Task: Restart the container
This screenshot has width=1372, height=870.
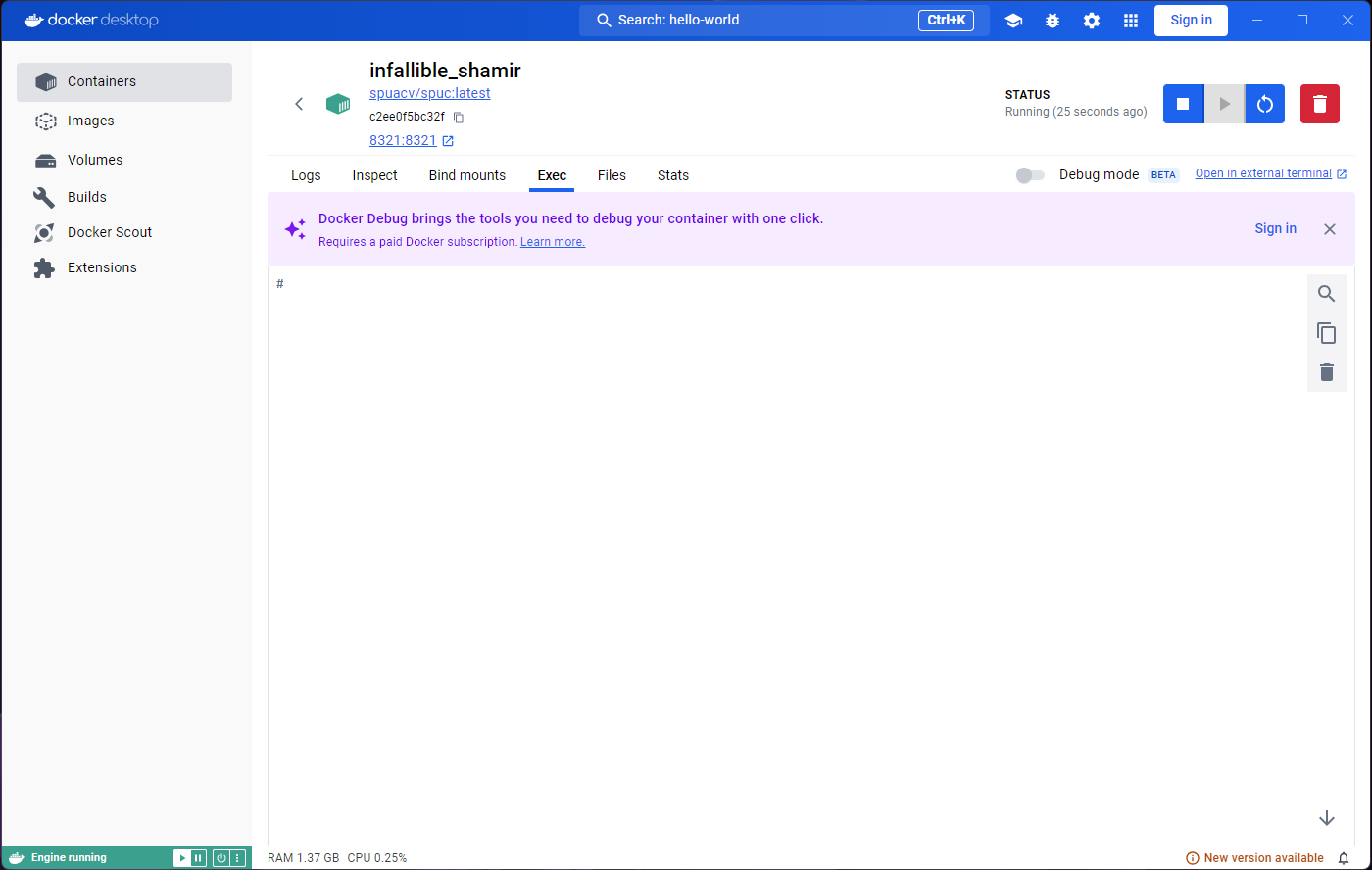Action: (1265, 104)
